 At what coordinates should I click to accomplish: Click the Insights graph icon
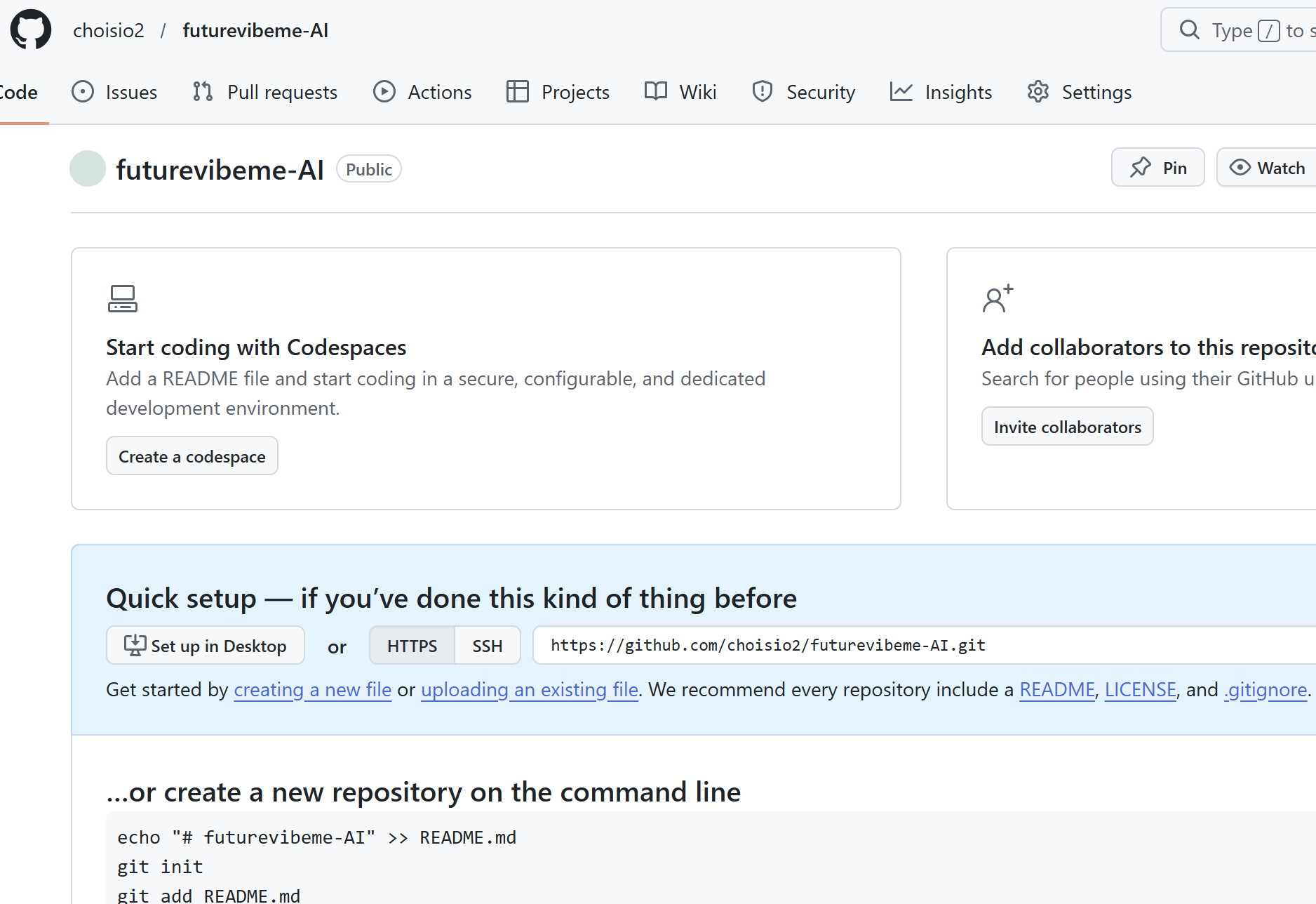901,91
